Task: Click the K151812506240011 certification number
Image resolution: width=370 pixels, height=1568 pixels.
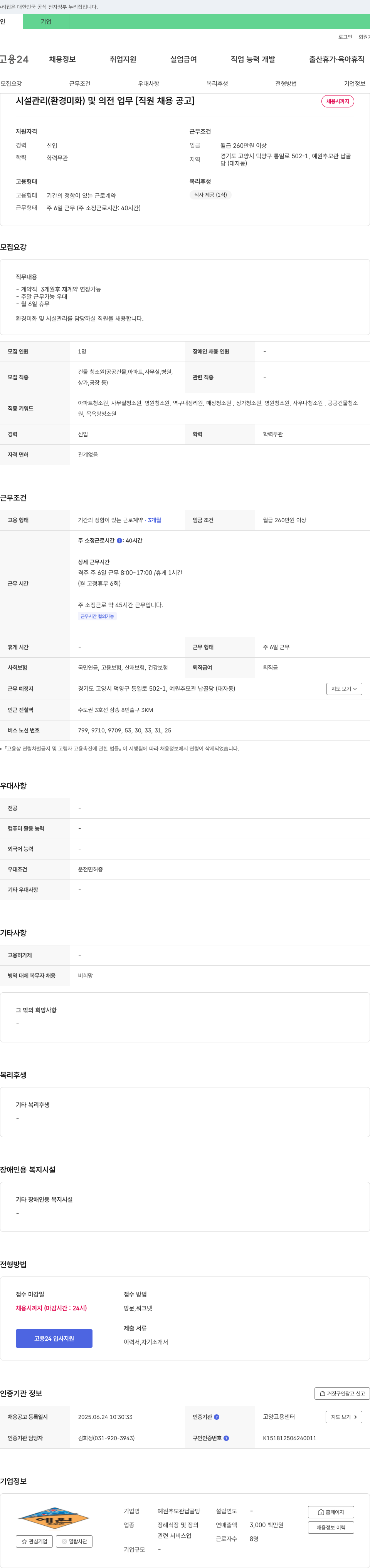Action: pos(289,1438)
